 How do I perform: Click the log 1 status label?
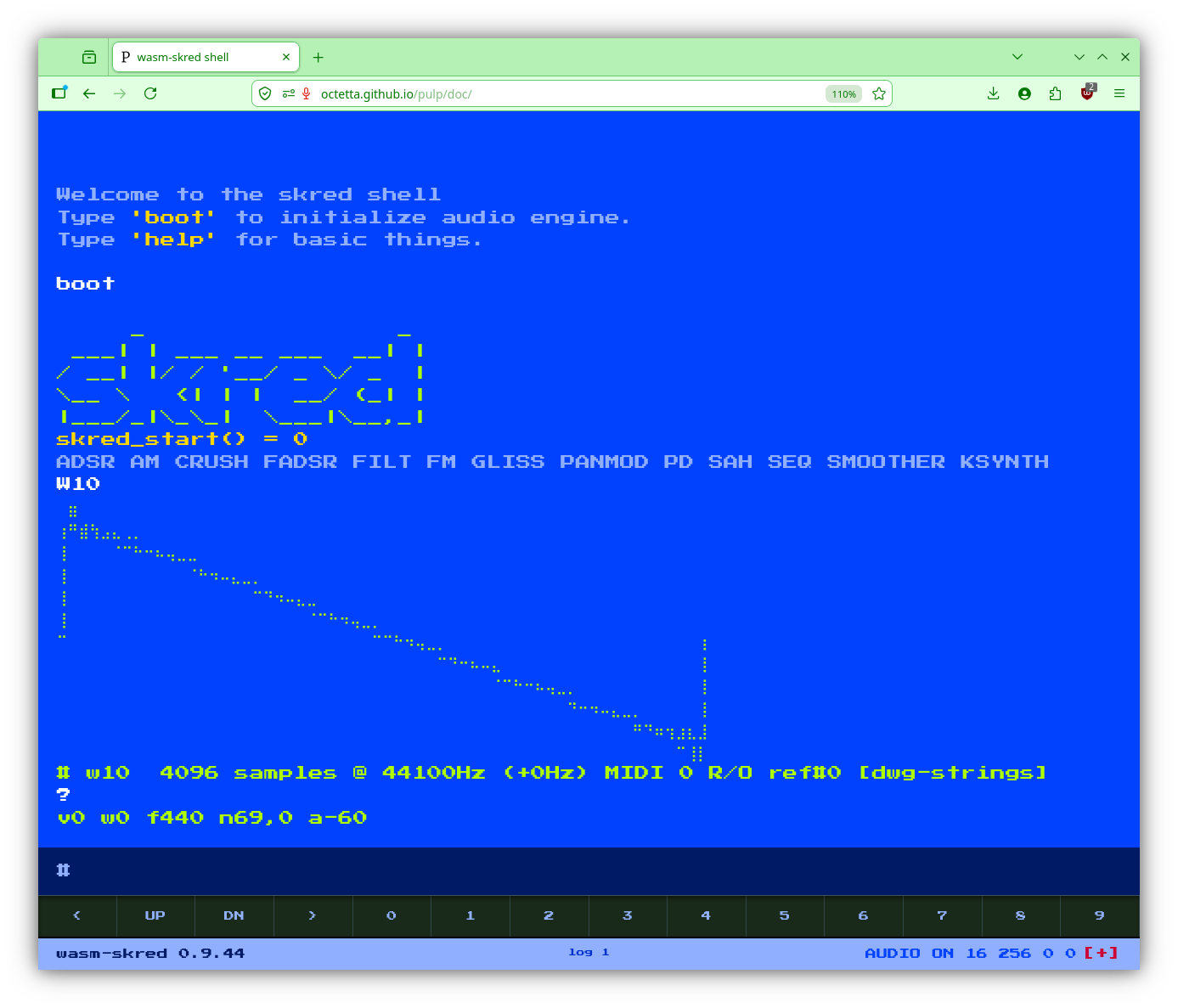pyautogui.click(x=589, y=952)
